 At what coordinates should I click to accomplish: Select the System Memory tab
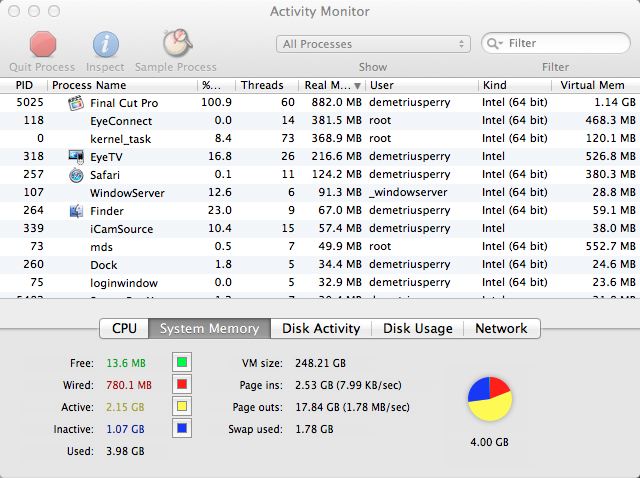[x=209, y=329]
